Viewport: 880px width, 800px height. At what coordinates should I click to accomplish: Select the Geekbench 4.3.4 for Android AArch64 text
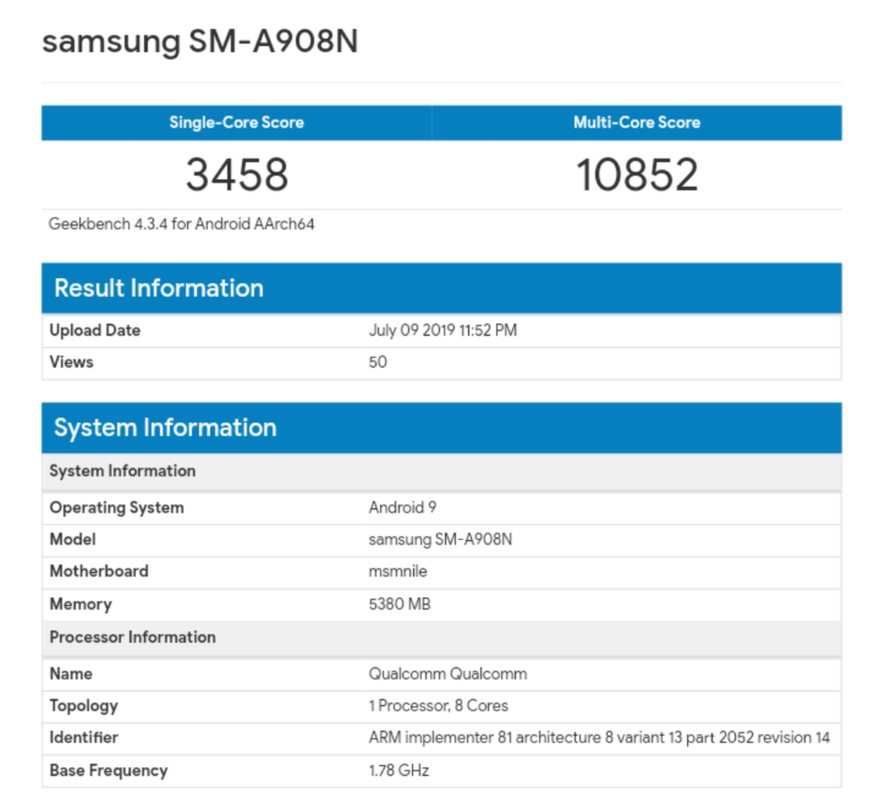[181, 224]
